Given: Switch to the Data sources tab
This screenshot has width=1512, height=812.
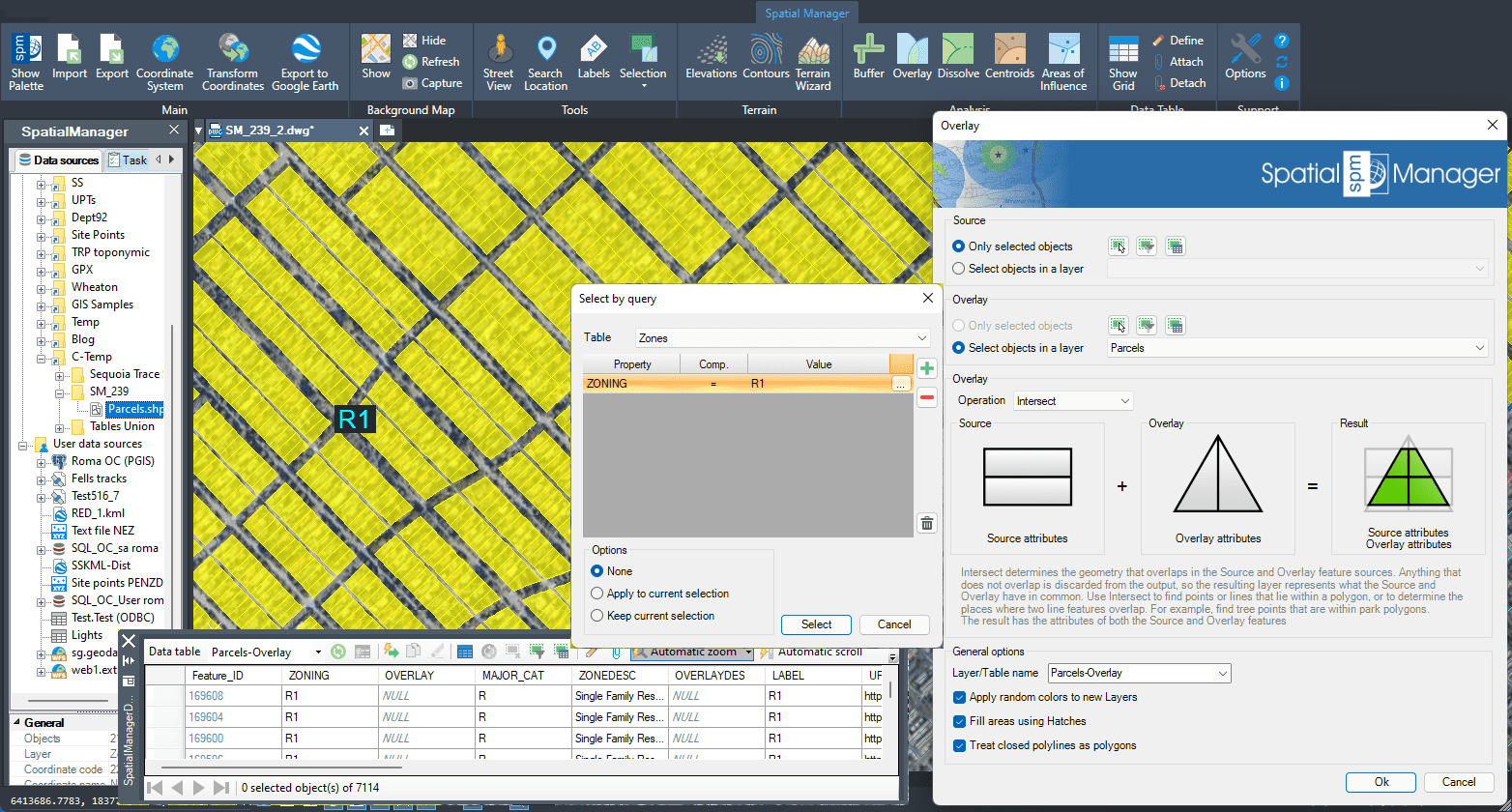Looking at the screenshot, I should tap(58, 159).
